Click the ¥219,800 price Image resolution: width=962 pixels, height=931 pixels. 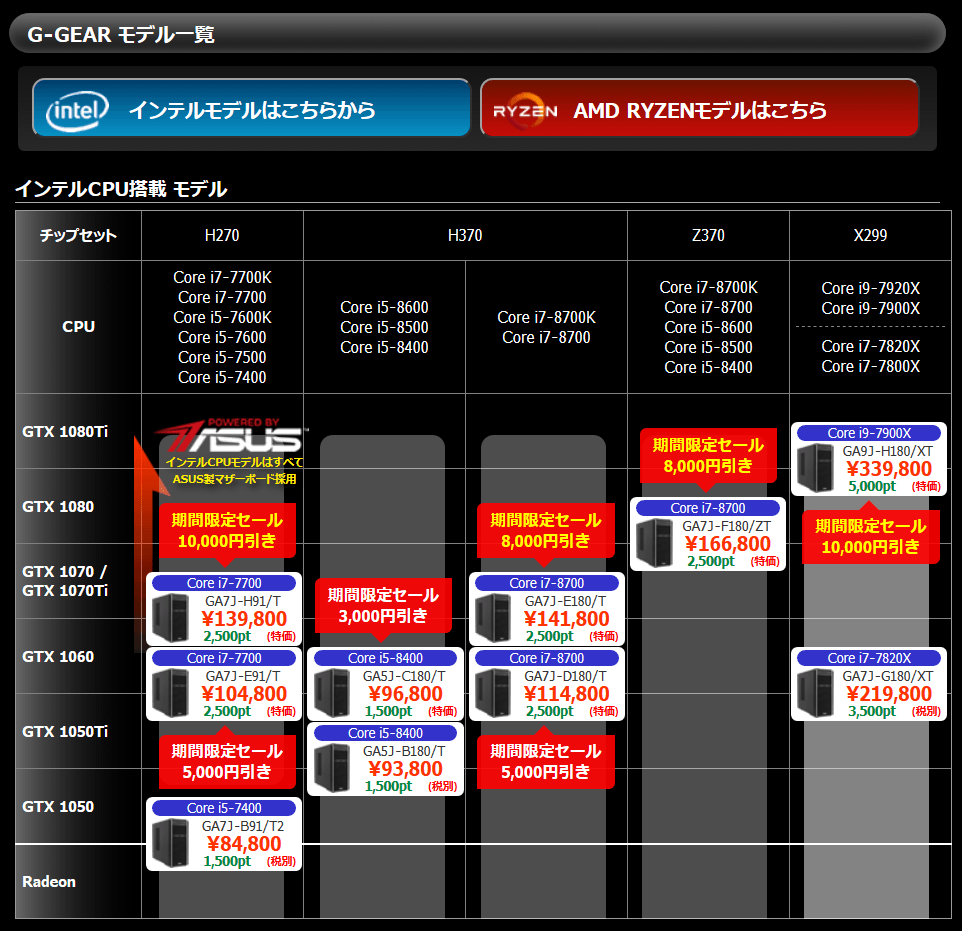pyautogui.click(x=890, y=693)
